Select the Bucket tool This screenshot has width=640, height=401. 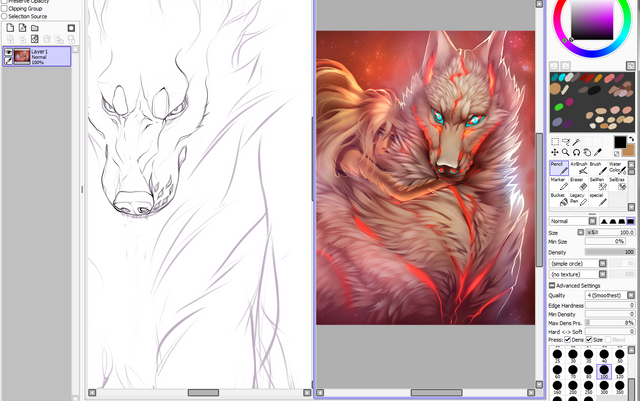click(559, 199)
